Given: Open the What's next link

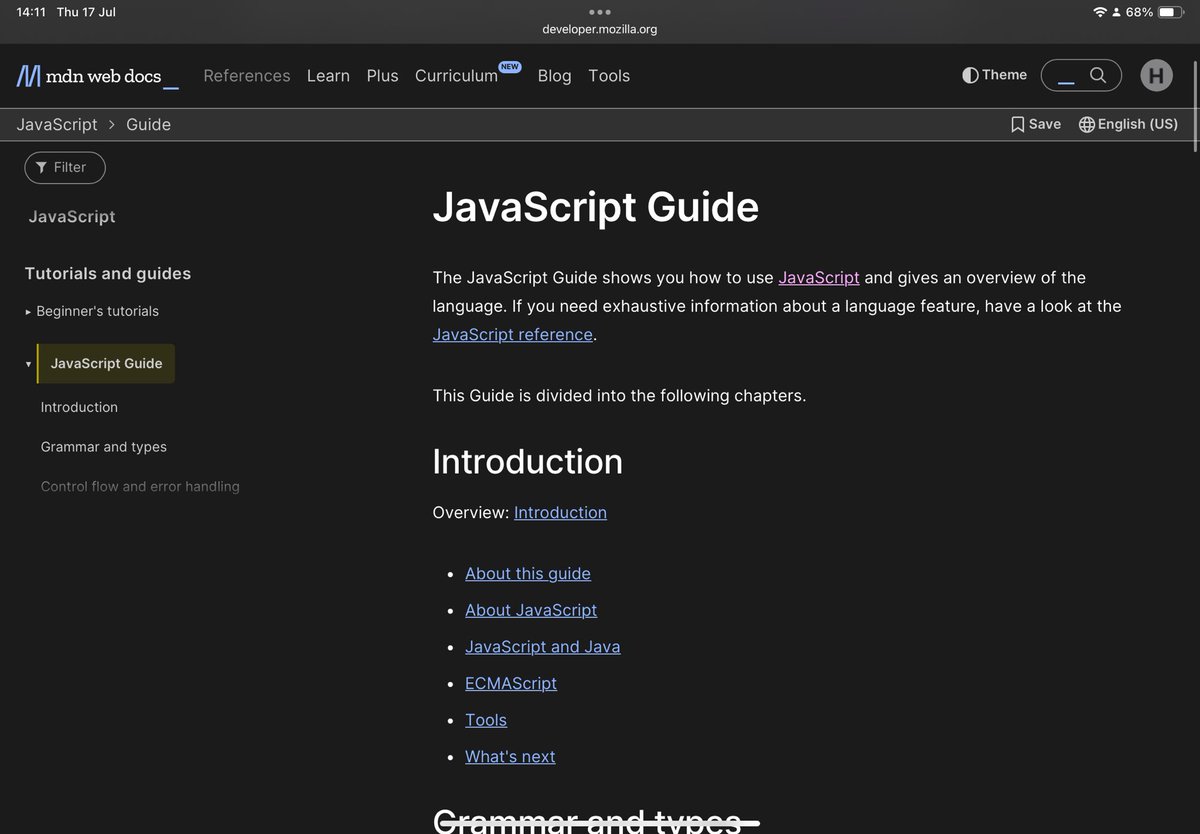Looking at the screenshot, I should coord(510,757).
